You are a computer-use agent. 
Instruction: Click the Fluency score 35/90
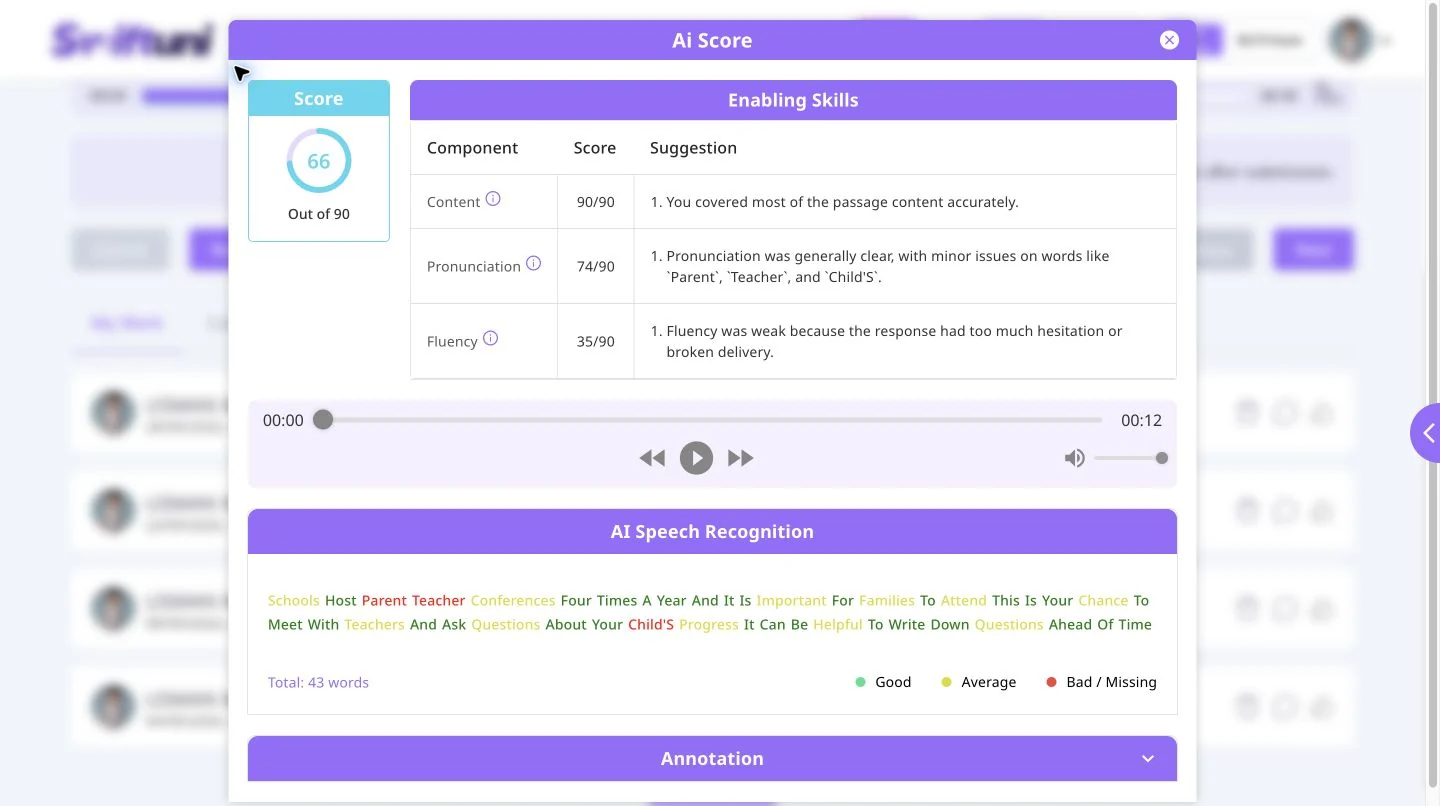click(x=596, y=342)
